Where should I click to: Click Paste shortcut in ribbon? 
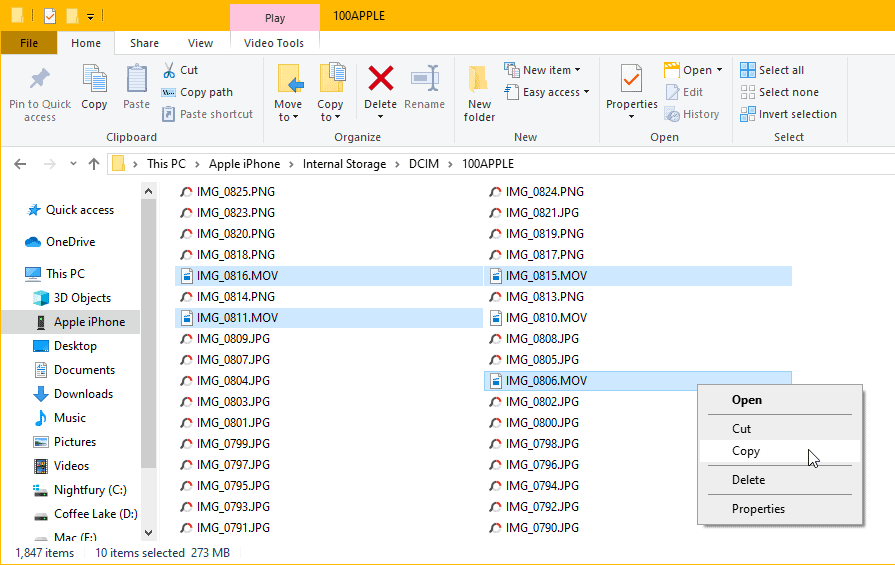(207, 114)
